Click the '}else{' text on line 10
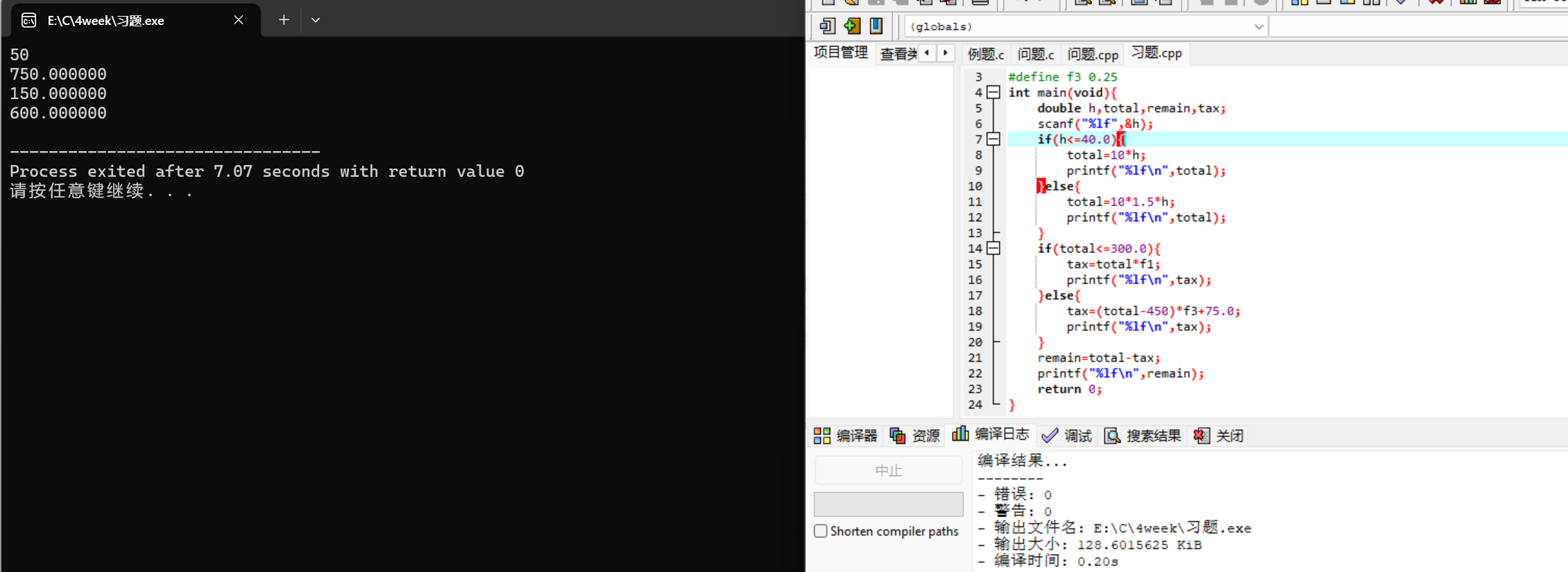Image resolution: width=1568 pixels, height=572 pixels. coord(1059,186)
